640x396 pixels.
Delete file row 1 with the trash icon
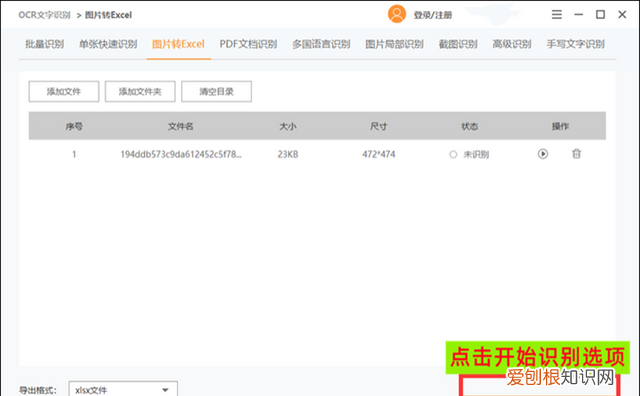coord(576,154)
